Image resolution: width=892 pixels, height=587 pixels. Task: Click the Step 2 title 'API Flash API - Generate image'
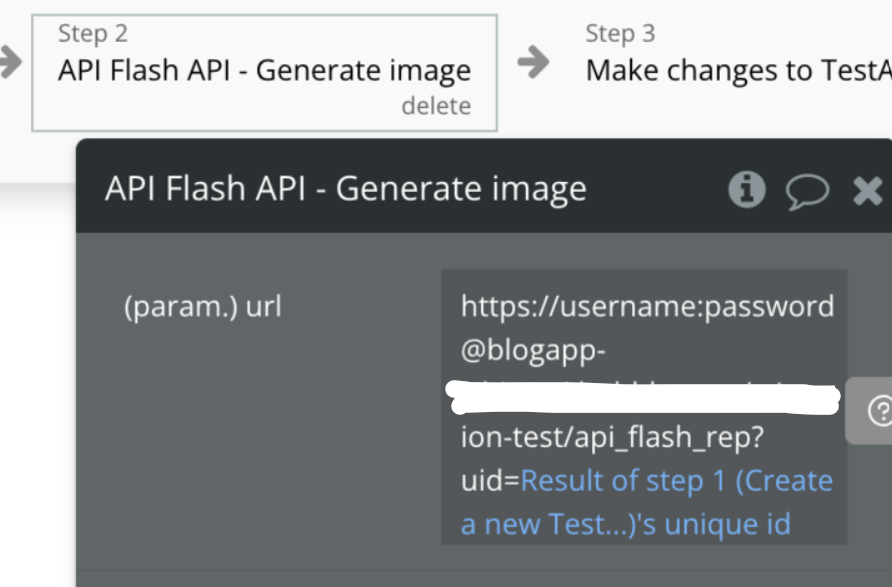[x=264, y=70]
